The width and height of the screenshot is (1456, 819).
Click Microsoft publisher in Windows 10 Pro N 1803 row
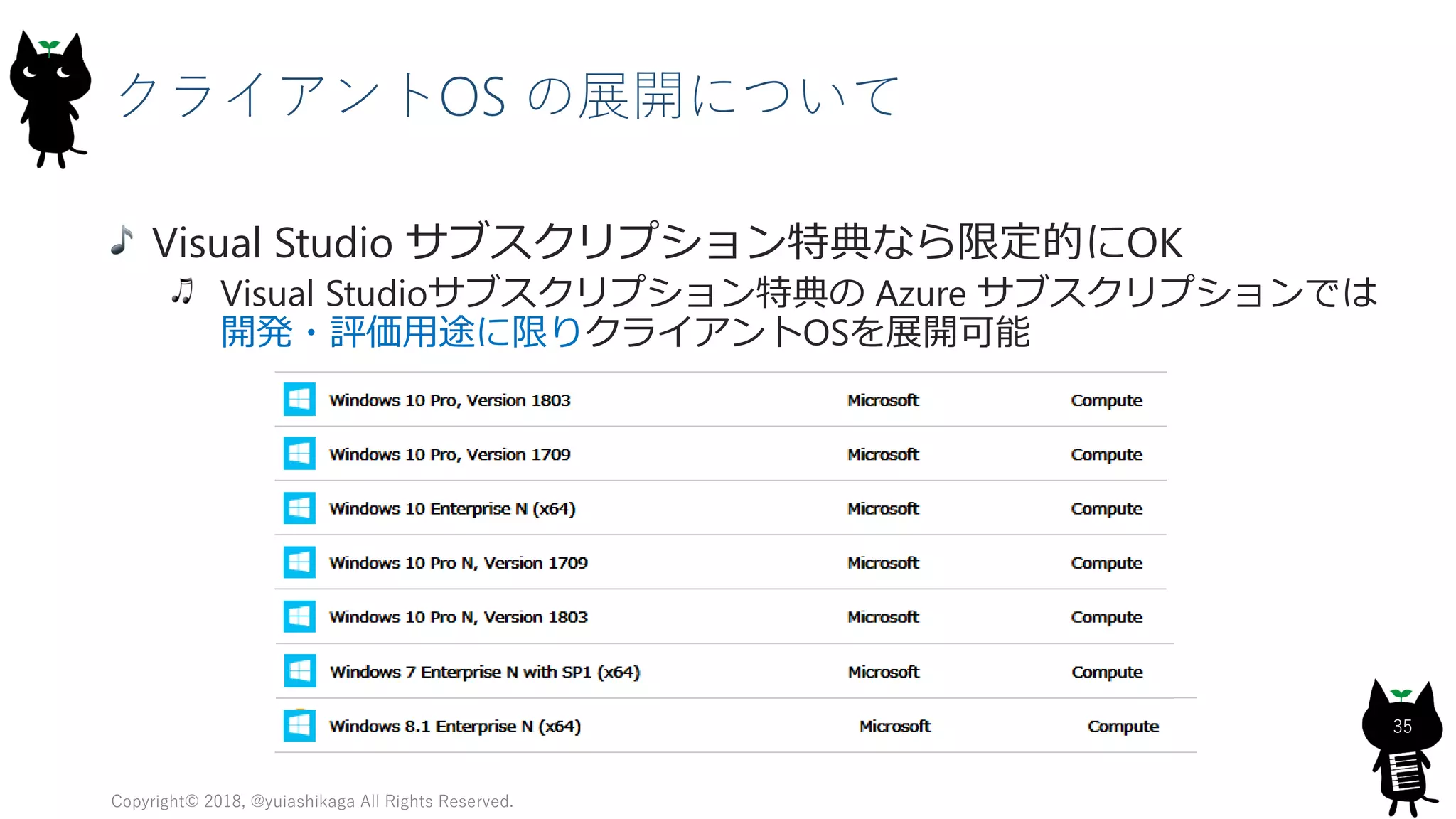883,617
